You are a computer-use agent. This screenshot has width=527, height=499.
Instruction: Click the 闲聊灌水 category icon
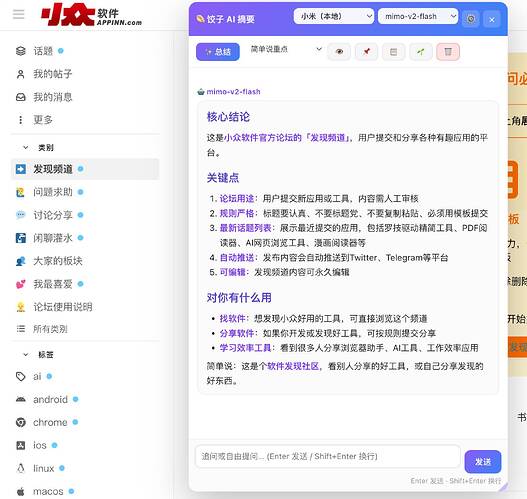click(x=21, y=238)
